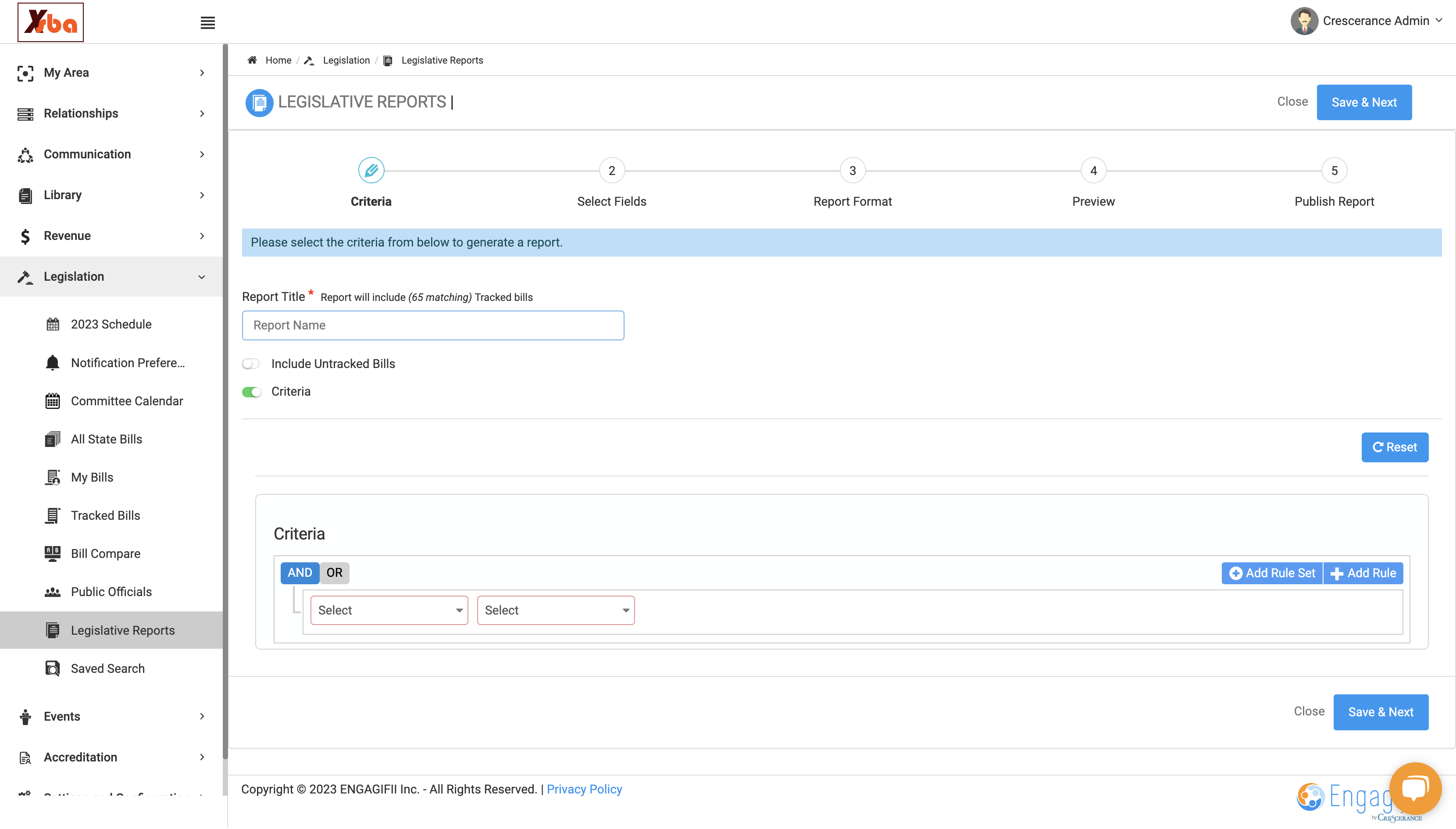Click the bottom Save & Next button

[x=1380, y=712]
